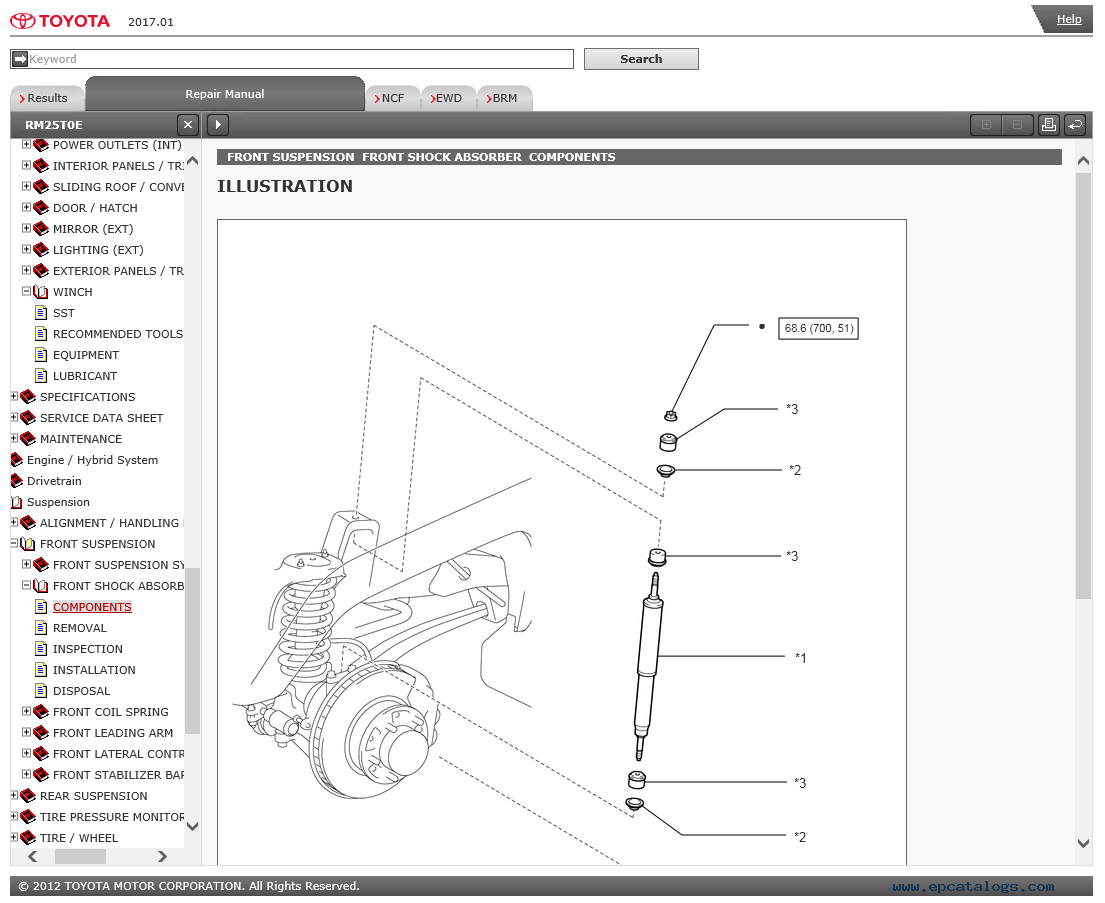Click the Search button
This screenshot has width=1105, height=903.
(641, 59)
